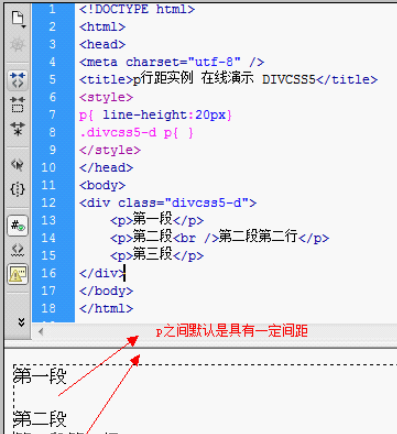Image resolution: width=397 pixels, height=434 pixels.
Task: Click the horizontal scrollbar left arrow
Action: pos(41,332)
